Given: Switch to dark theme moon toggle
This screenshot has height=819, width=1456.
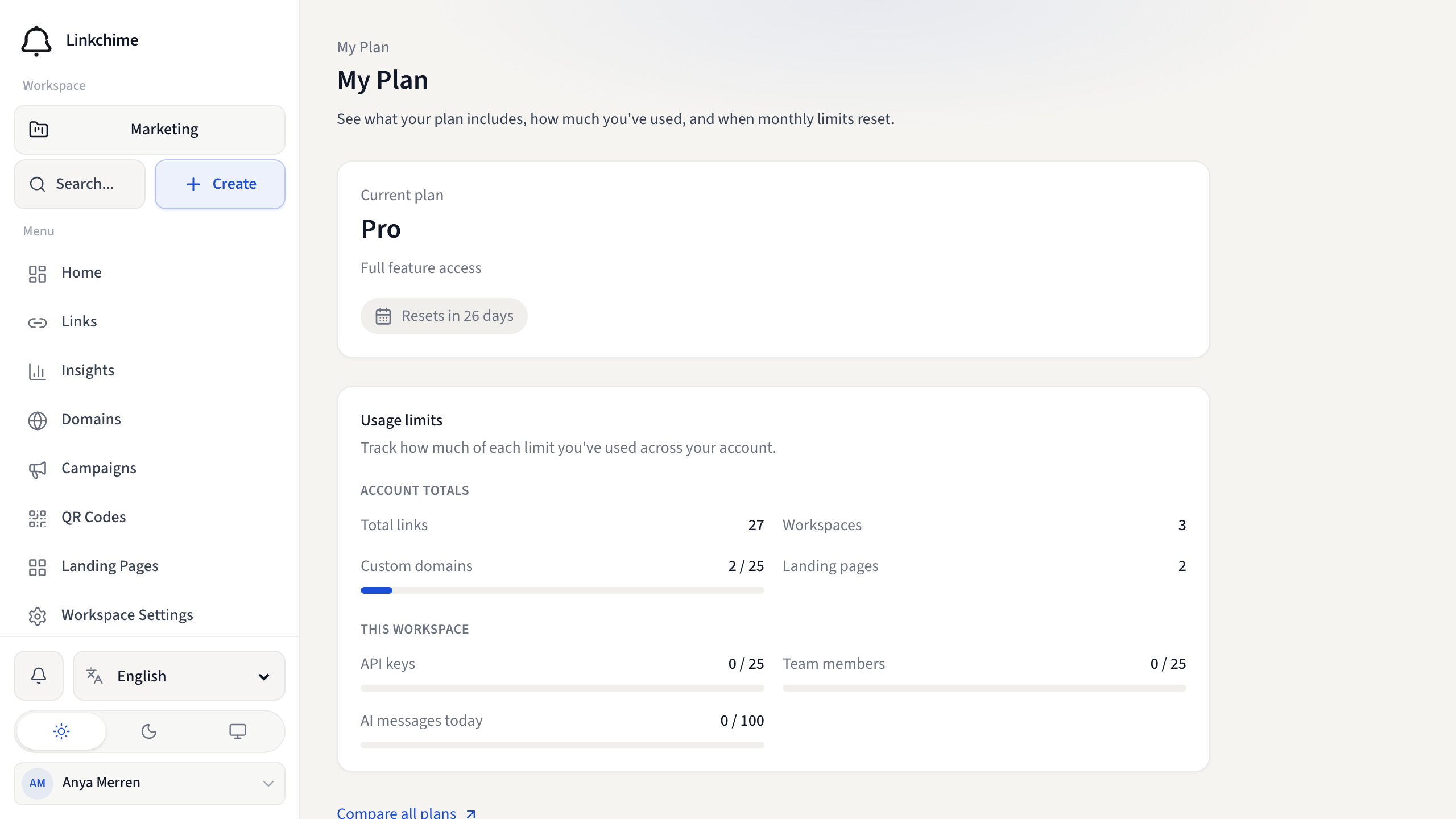Looking at the screenshot, I should coord(149,731).
